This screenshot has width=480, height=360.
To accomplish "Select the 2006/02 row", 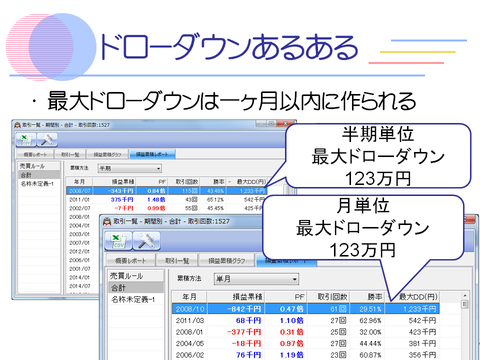I will (x=306, y=355).
